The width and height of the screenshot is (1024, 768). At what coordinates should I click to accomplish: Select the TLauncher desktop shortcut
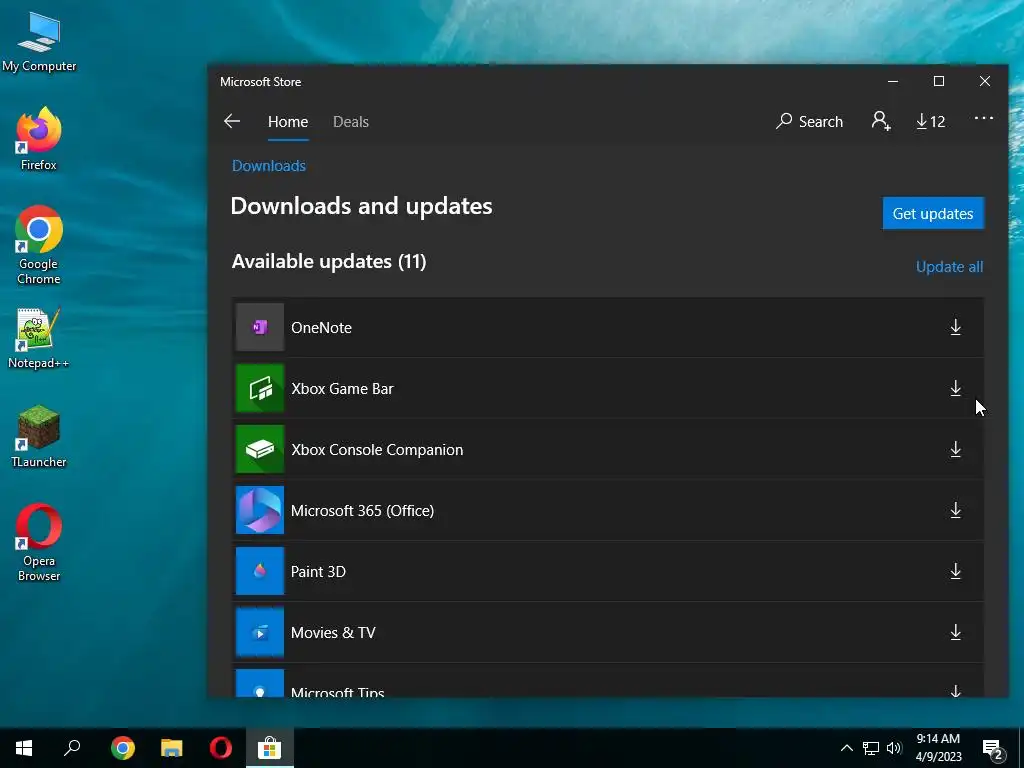39,437
